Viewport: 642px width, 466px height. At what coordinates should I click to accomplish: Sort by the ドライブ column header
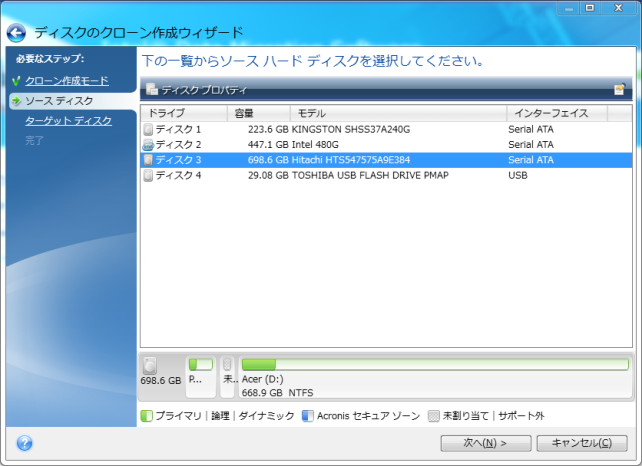click(x=184, y=113)
